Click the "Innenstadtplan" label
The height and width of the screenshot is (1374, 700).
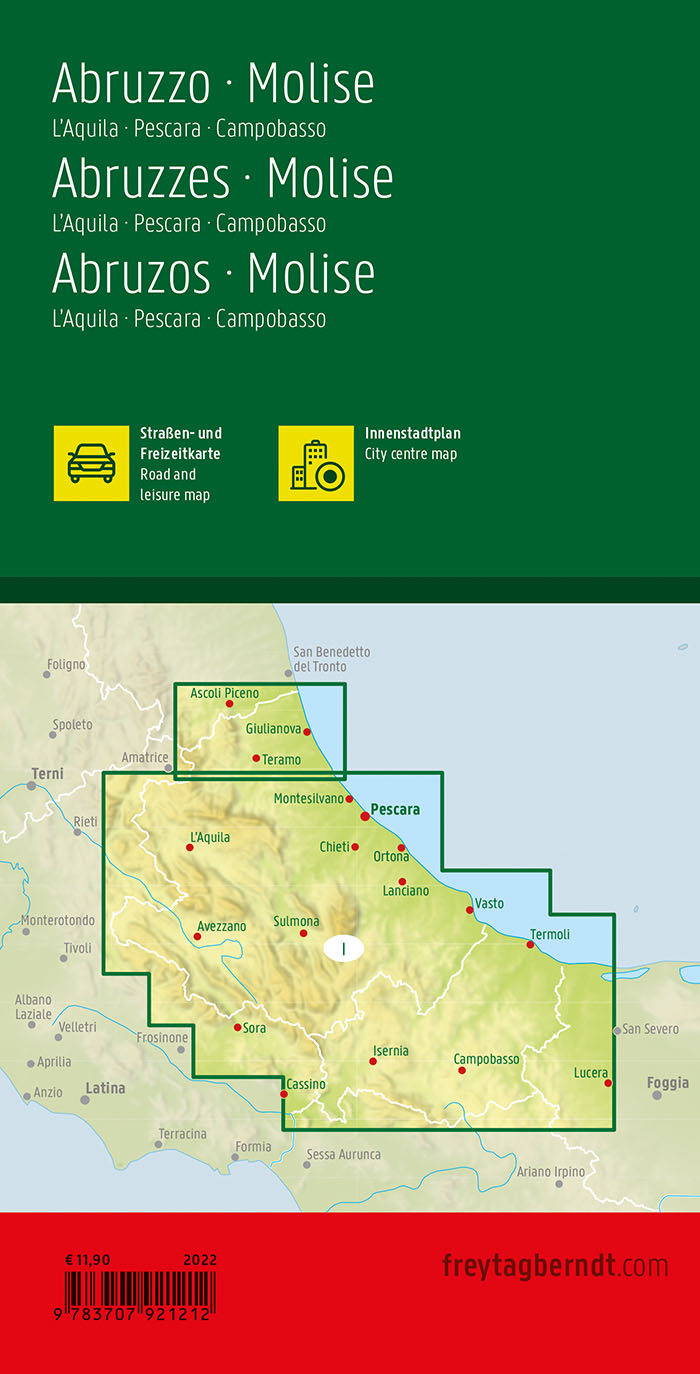click(412, 434)
